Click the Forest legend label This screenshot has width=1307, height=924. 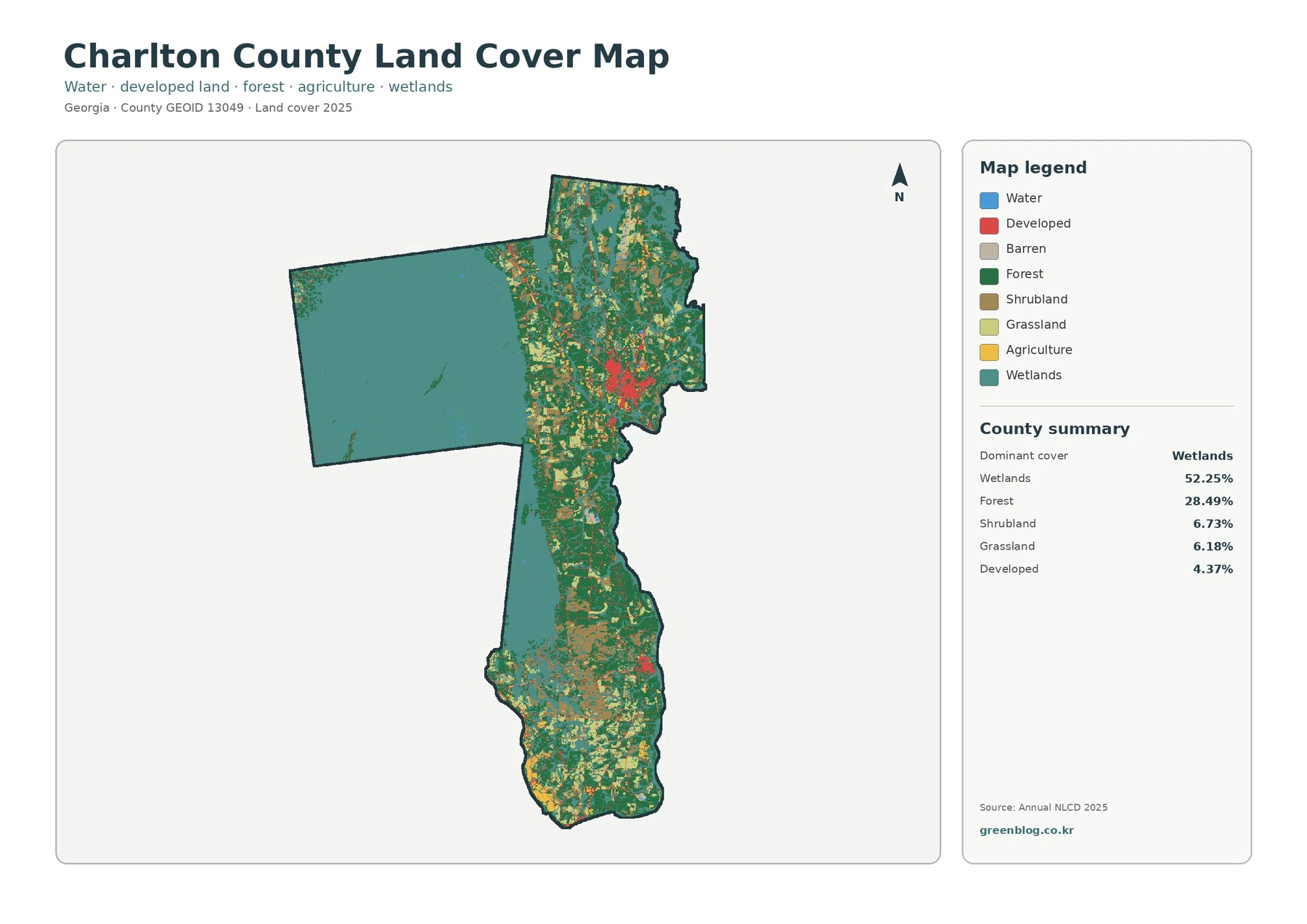[1024, 274]
